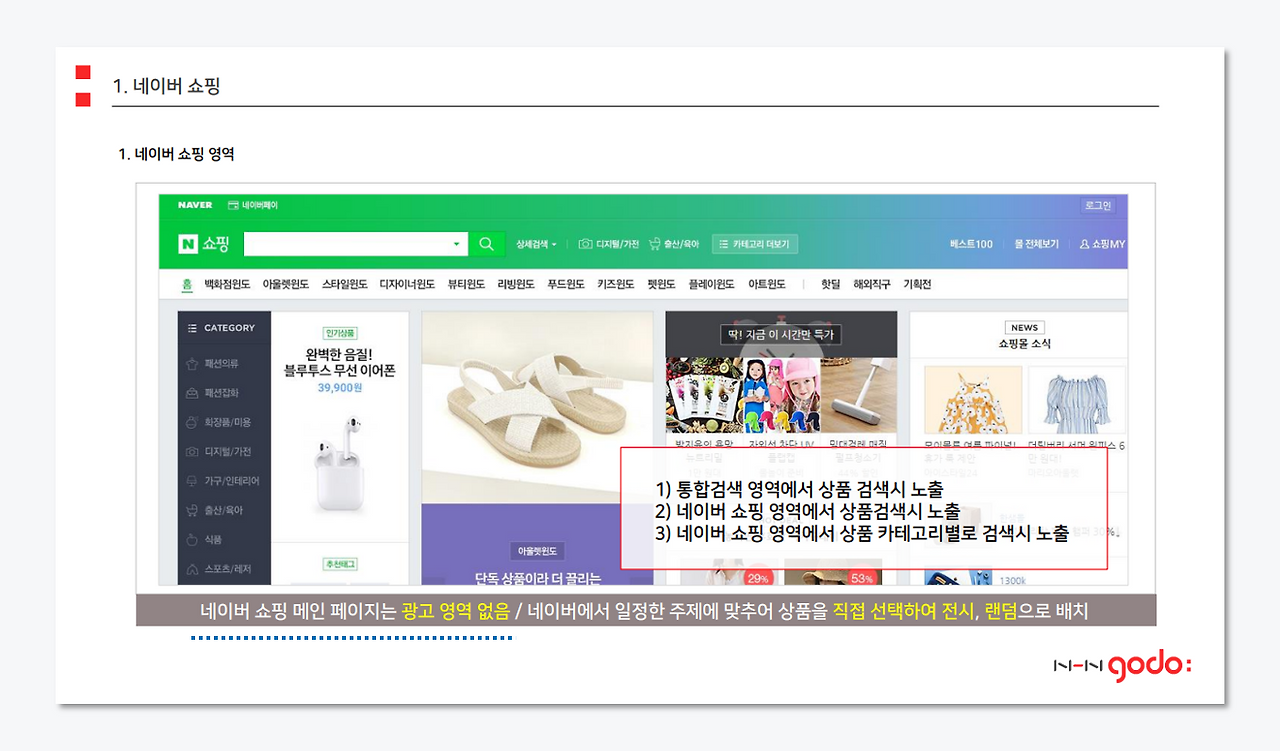Image resolution: width=1280 pixels, height=751 pixels.
Task: Select the 식품 category in the sidebar
Action: (204, 540)
